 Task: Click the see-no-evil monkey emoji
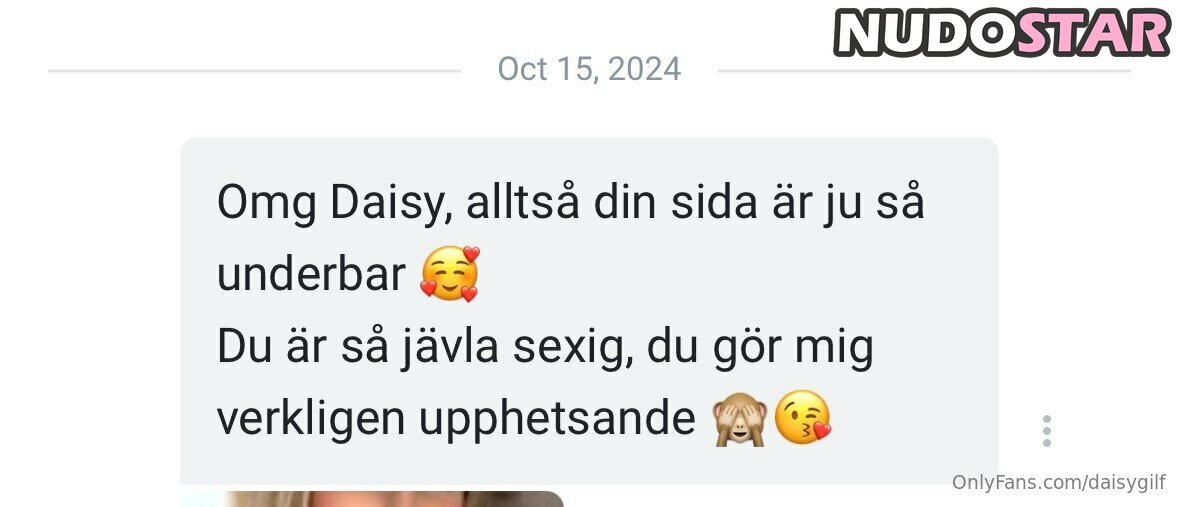point(739,420)
